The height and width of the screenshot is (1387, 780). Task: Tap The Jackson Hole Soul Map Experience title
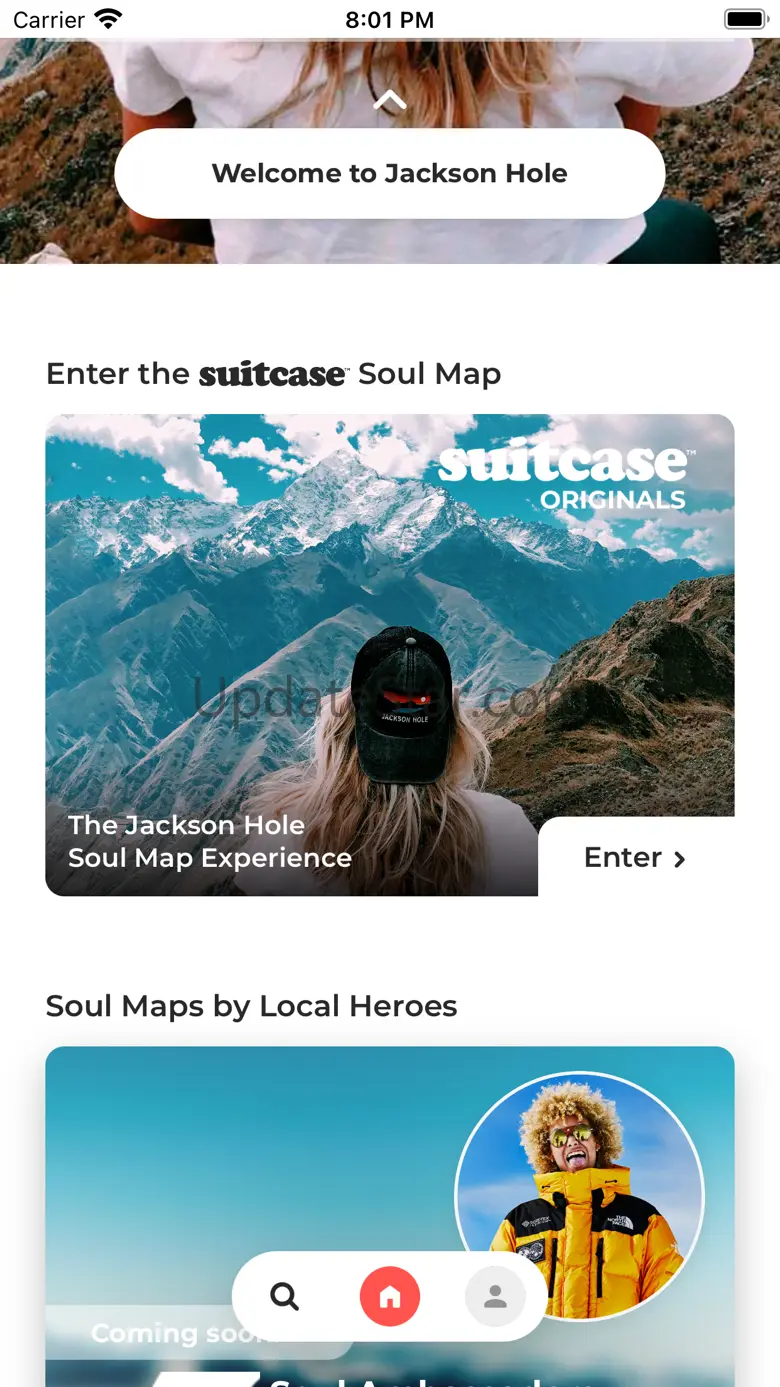210,841
